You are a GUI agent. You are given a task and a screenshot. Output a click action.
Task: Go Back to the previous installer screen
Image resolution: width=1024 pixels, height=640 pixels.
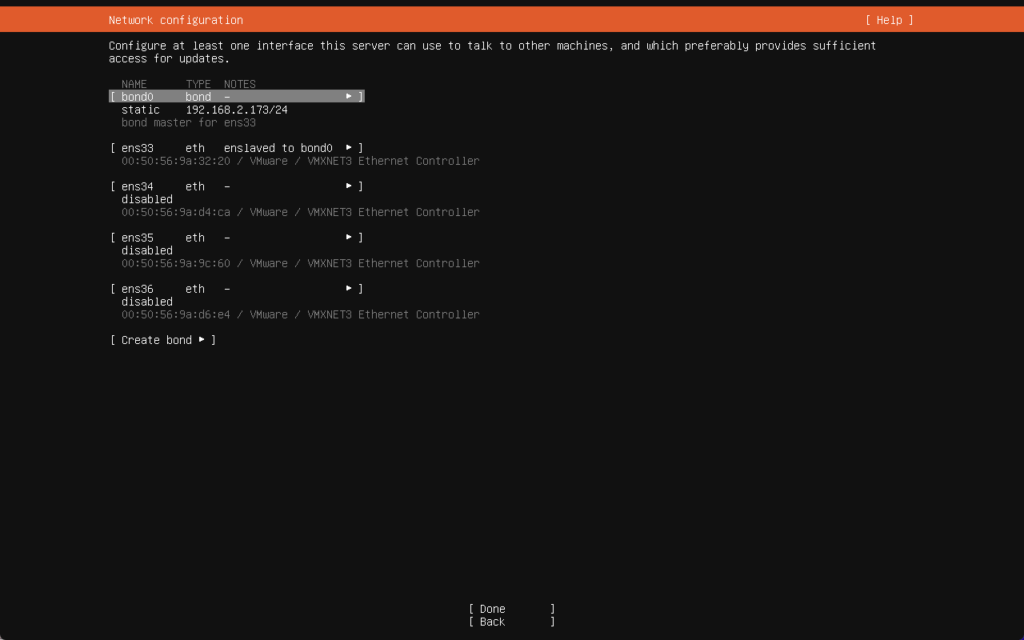point(511,622)
